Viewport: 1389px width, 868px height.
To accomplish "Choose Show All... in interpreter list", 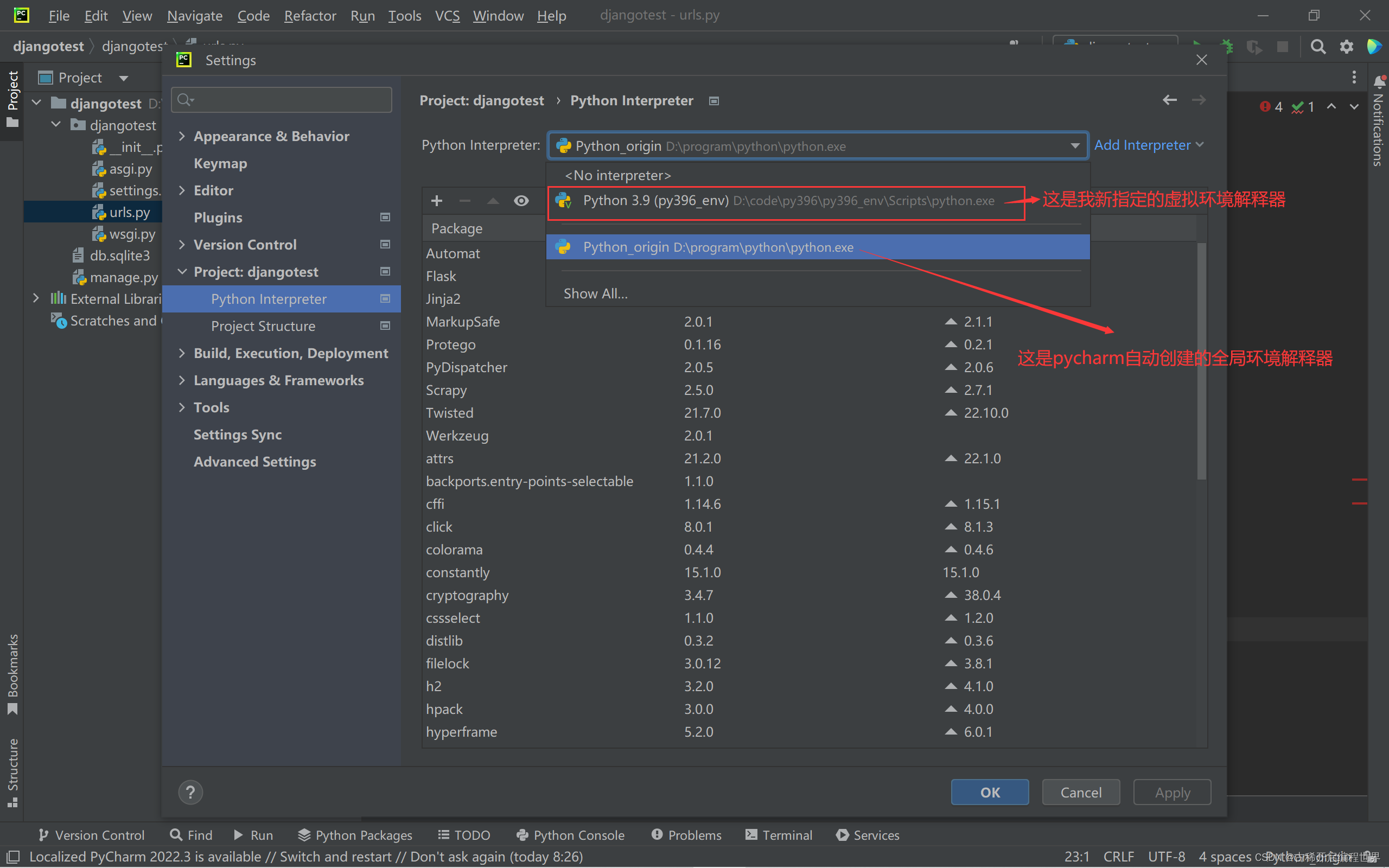I will 817,293.
